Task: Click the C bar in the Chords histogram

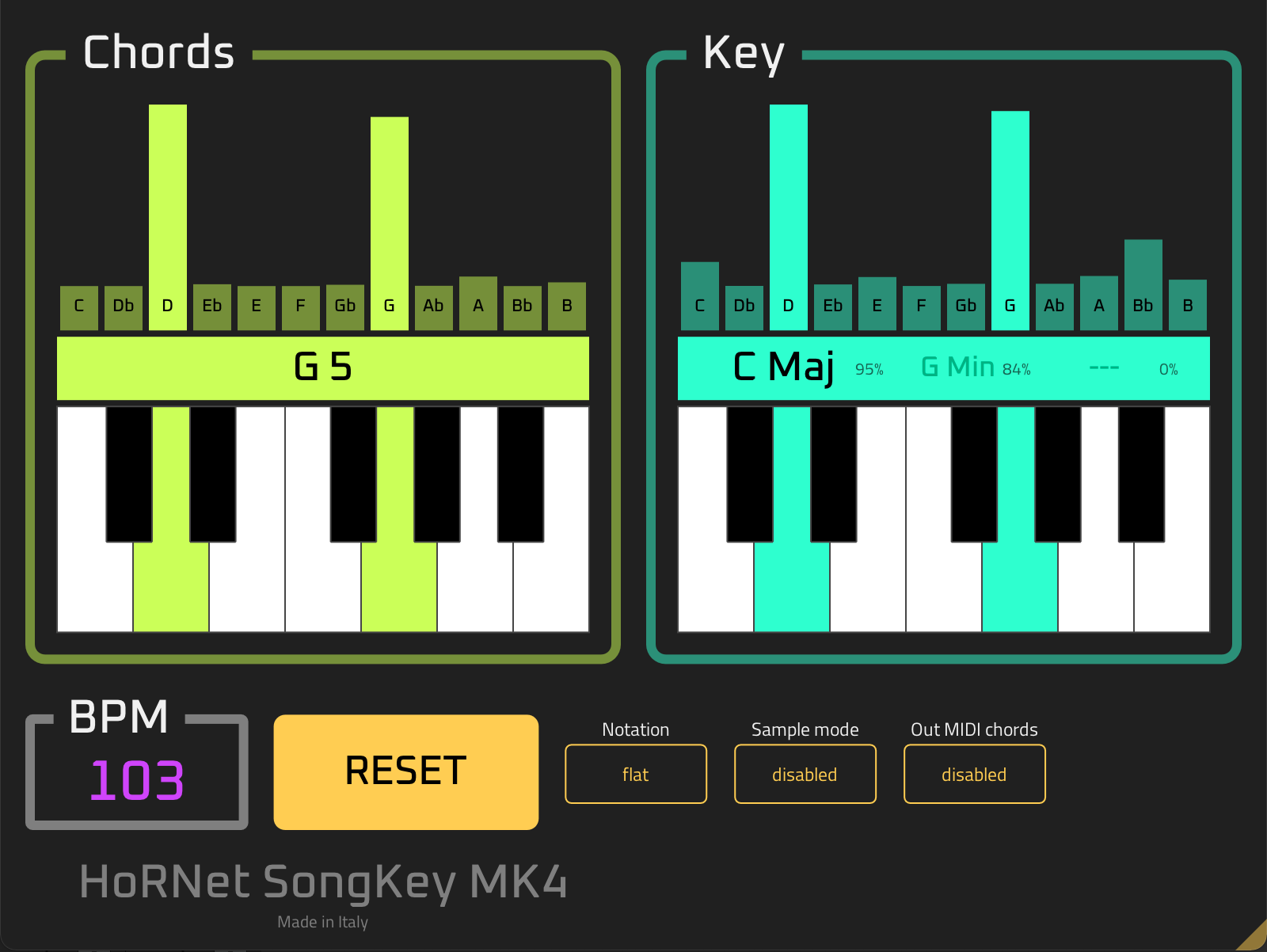Action: click(x=79, y=308)
